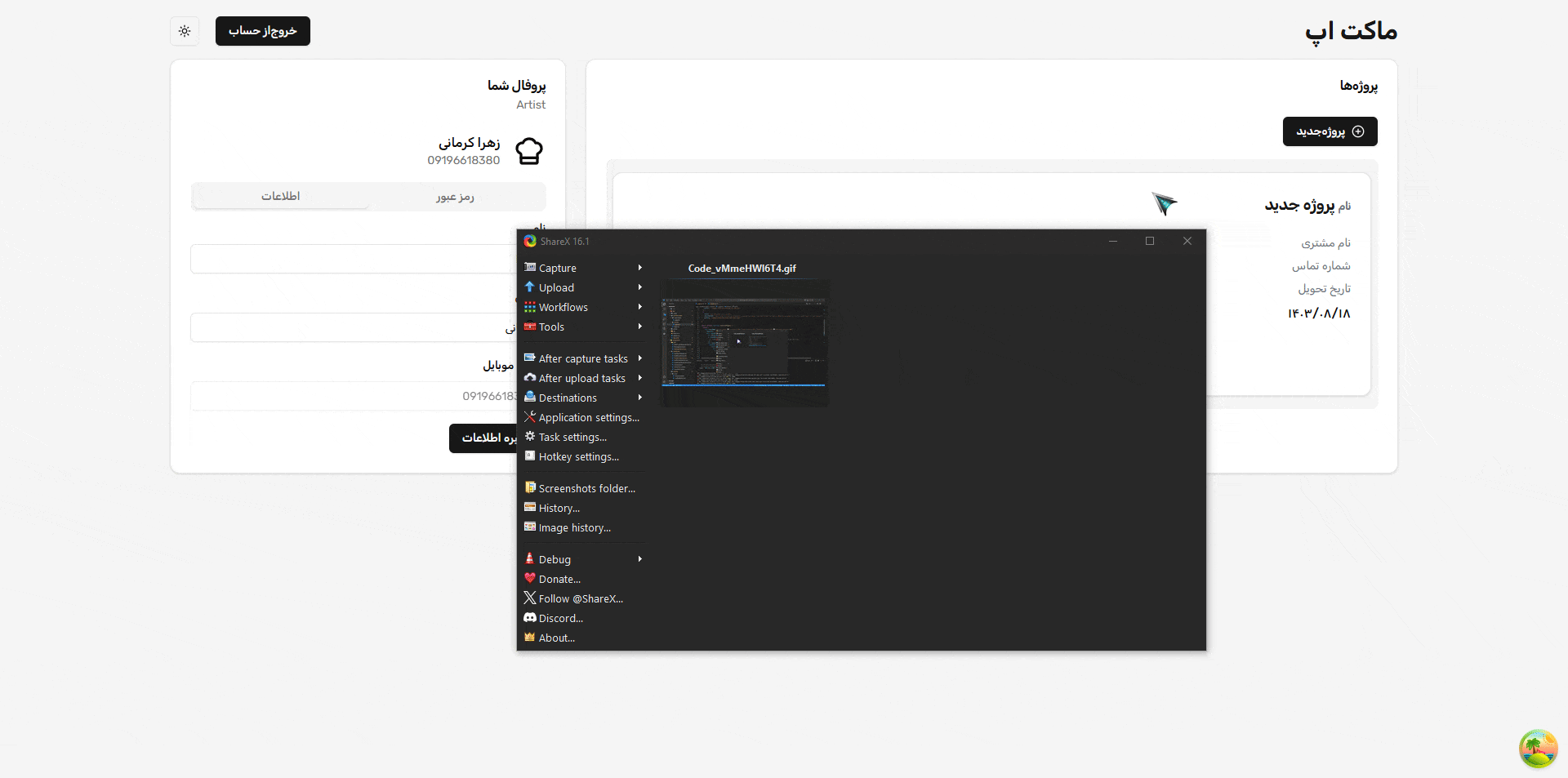Open Application settings menu item
1568x778 pixels.
[588, 417]
